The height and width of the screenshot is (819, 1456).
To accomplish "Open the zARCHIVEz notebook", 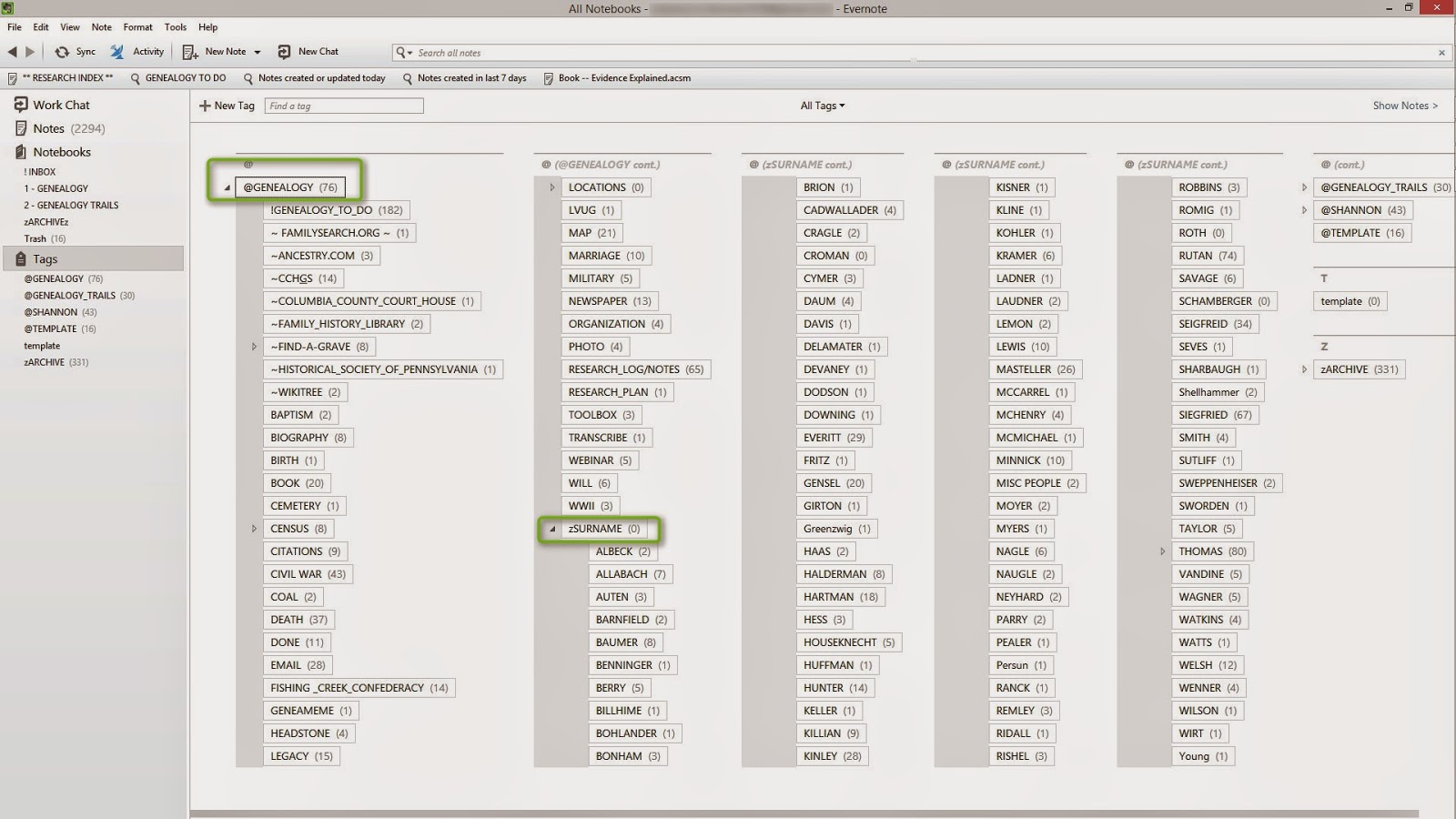I will (45, 222).
